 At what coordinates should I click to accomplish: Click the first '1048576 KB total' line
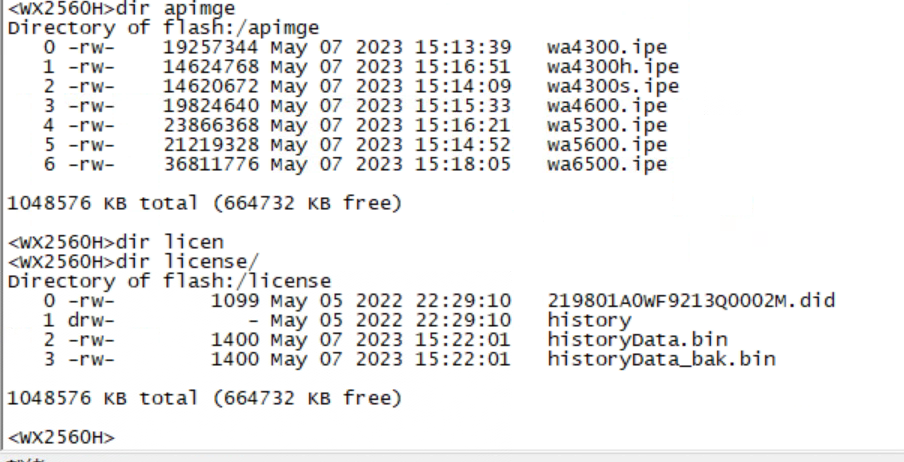(203, 204)
